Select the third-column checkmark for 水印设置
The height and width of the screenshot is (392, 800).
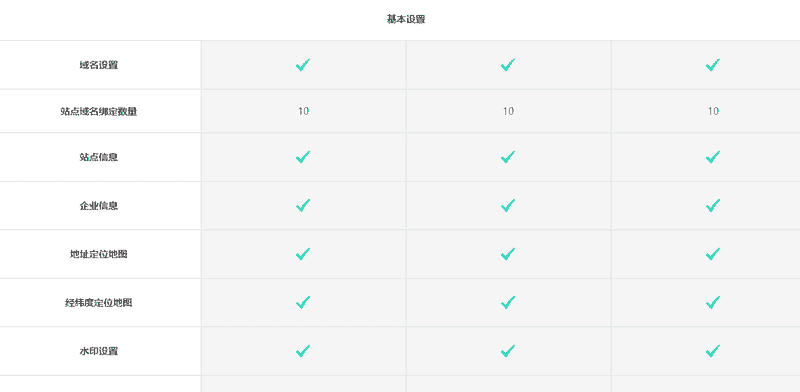click(713, 351)
